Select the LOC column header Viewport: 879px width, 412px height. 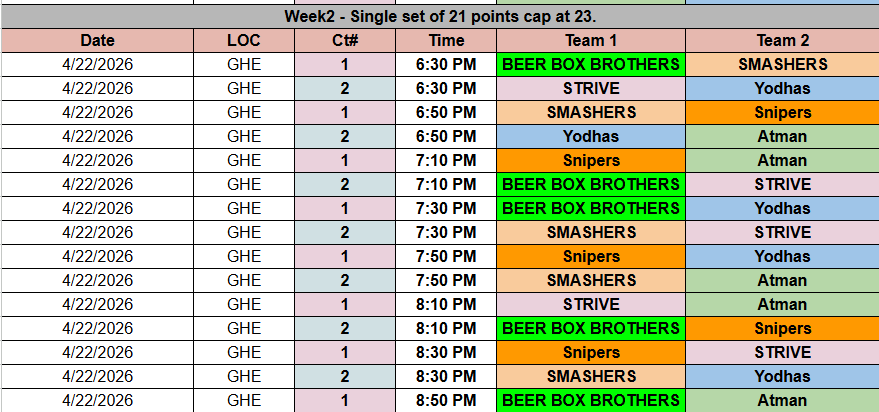[x=244, y=41]
